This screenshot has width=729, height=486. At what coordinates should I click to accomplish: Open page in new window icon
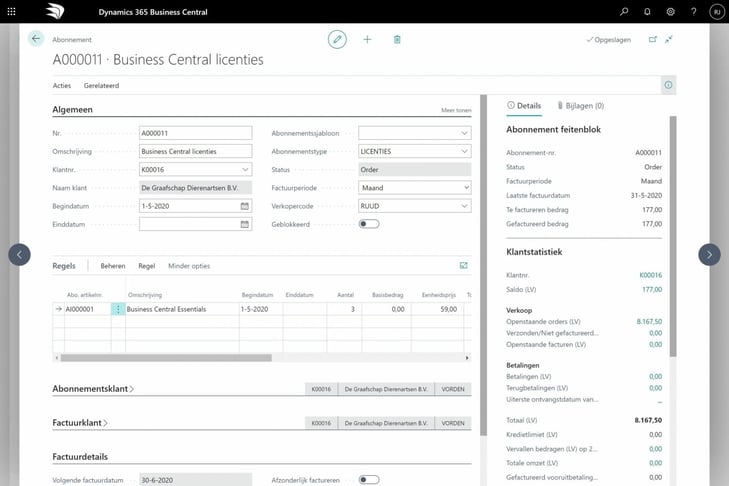(653, 40)
